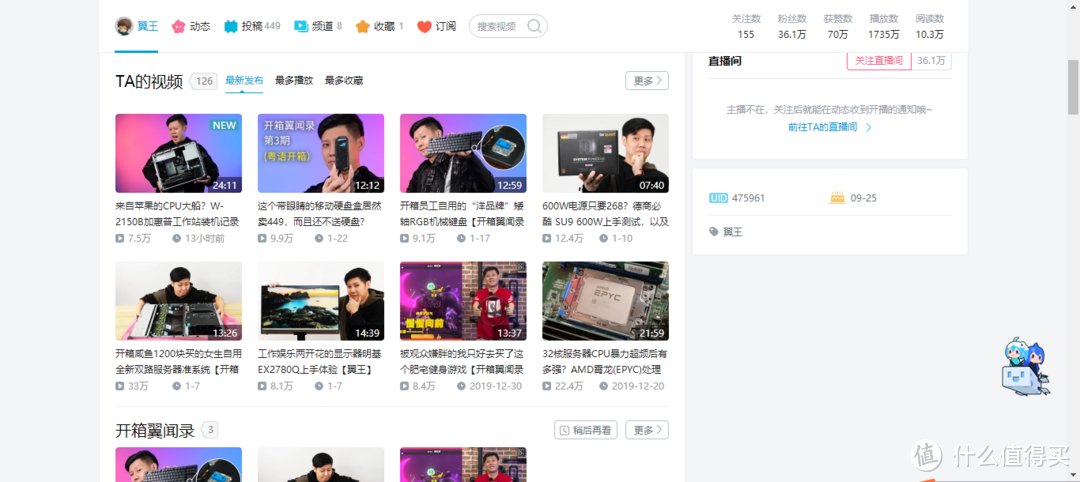This screenshot has height=482, width=1080.
Task: Click the magnifier search icon
Action: [x=534, y=26]
